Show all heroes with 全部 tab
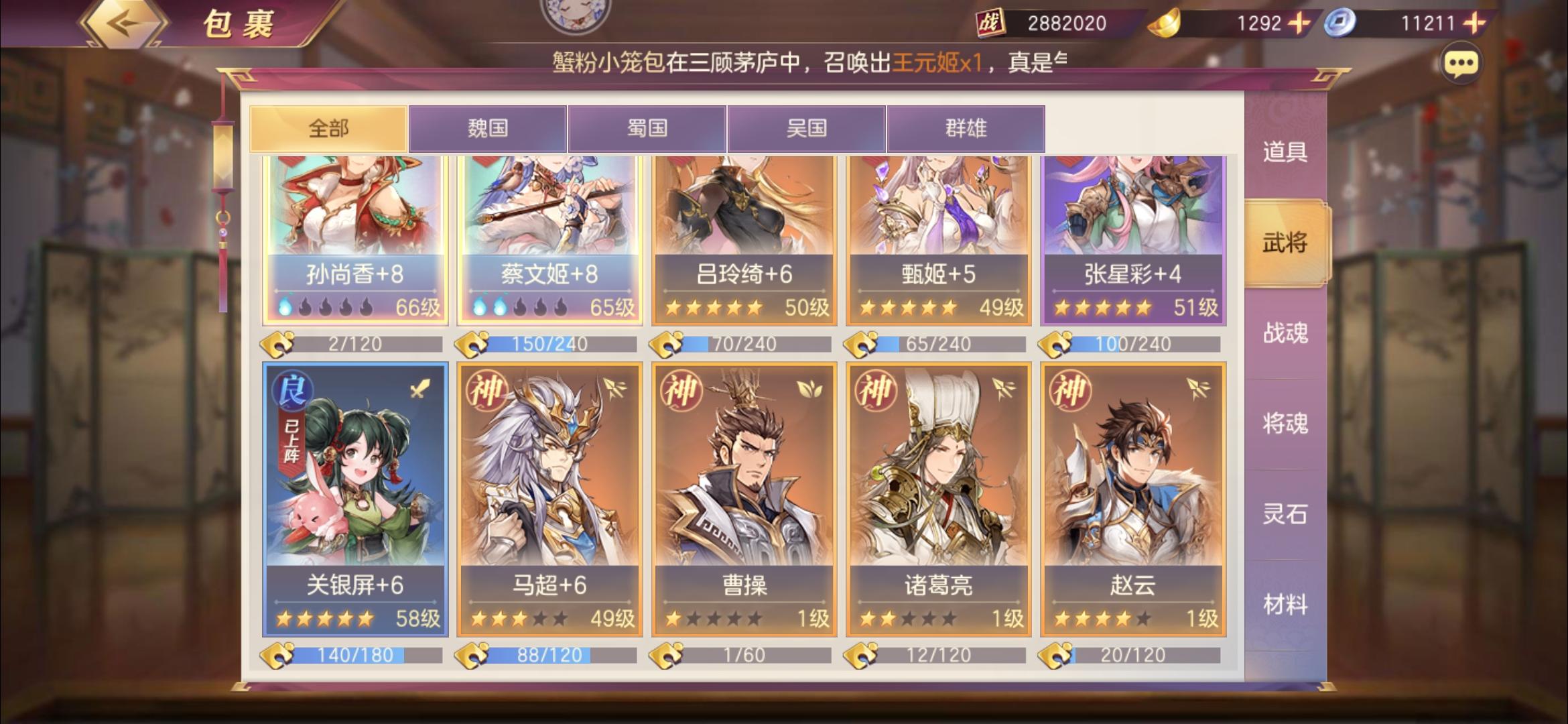This screenshot has width=1568, height=724. [328, 128]
